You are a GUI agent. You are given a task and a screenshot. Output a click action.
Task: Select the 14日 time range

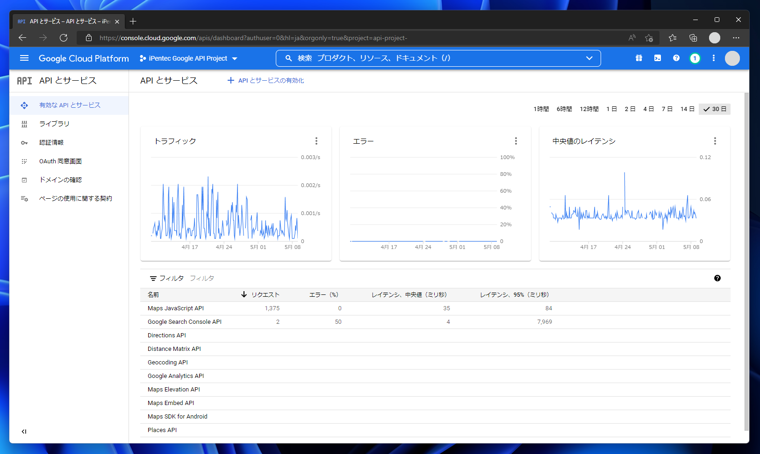(687, 109)
